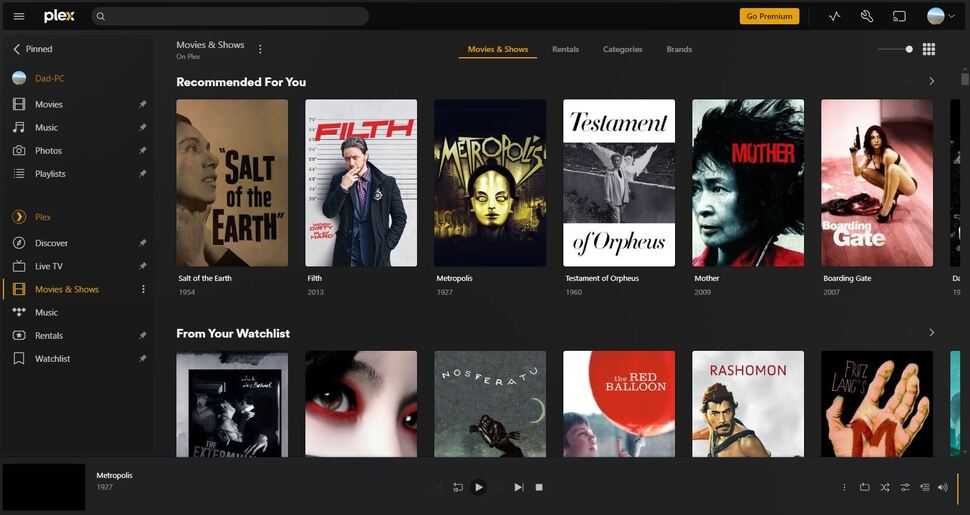Screen dimensions: 970x515
Task: Toggle repeat in the player
Action: pyautogui.click(x=864, y=487)
